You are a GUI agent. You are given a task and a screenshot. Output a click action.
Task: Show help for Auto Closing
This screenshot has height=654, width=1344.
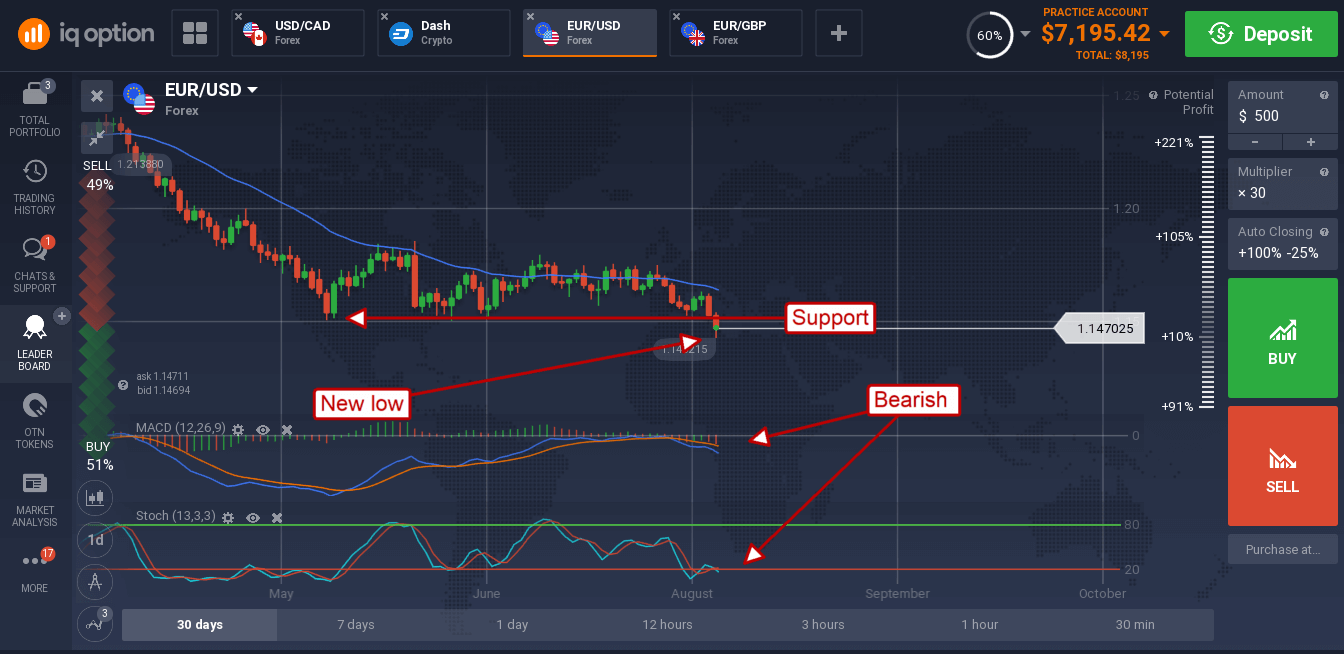[x=1324, y=232]
